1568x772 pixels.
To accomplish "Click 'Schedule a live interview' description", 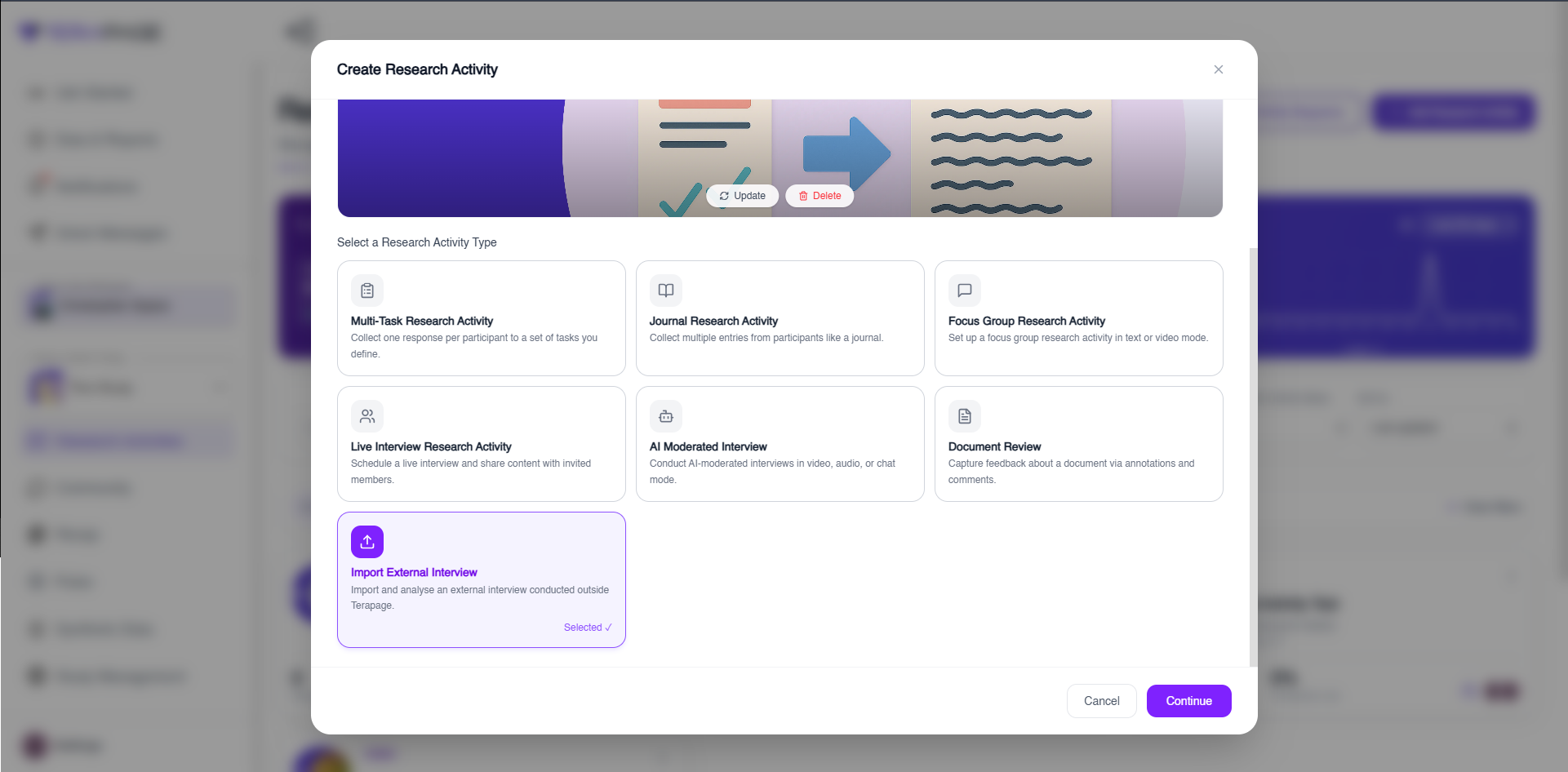I will click(471, 472).
